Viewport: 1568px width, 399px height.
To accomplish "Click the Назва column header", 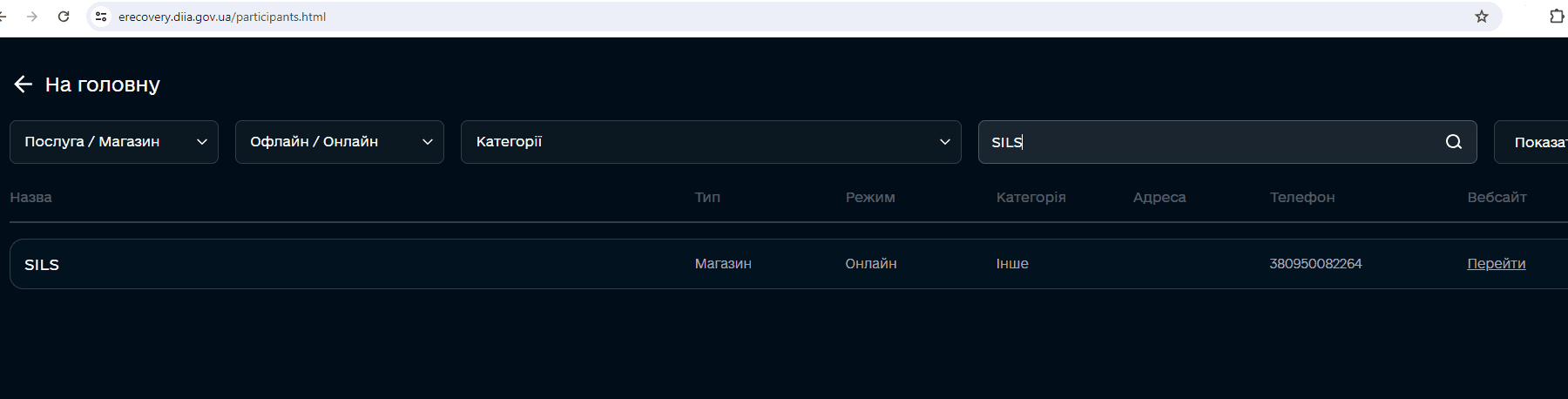I will (30, 198).
